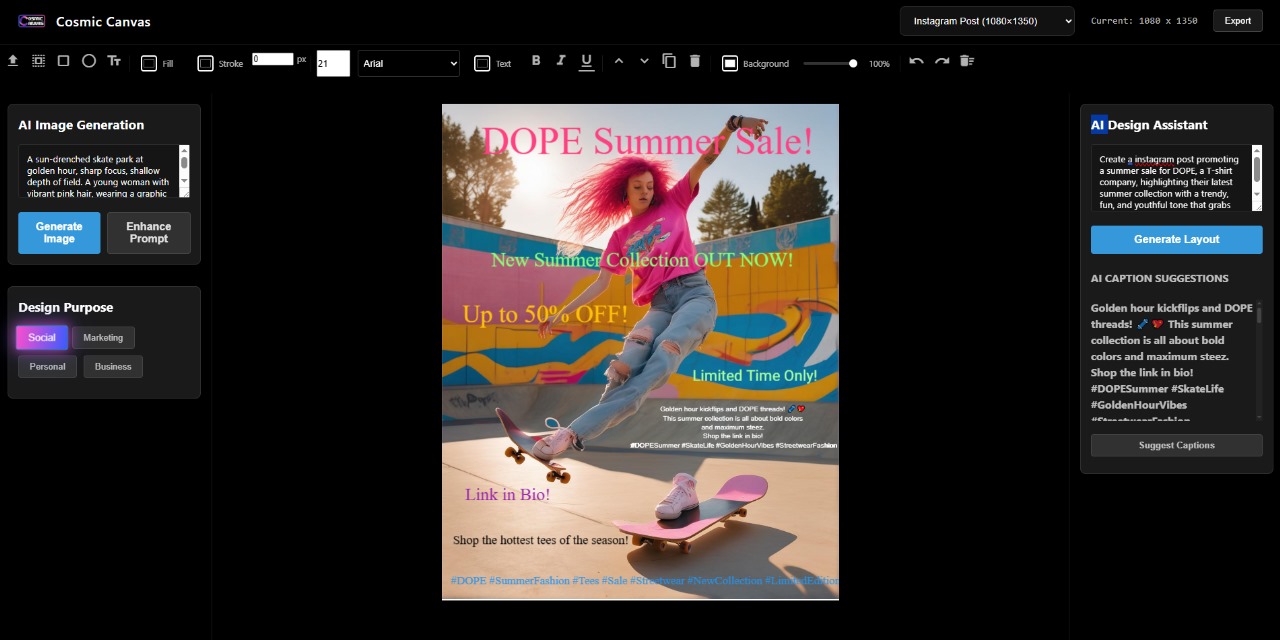The width and height of the screenshot is (1280, 640).
Task: Select the 'Link in Bio!' canvas text
Action: pyautogui.click(x=507, y=495)
